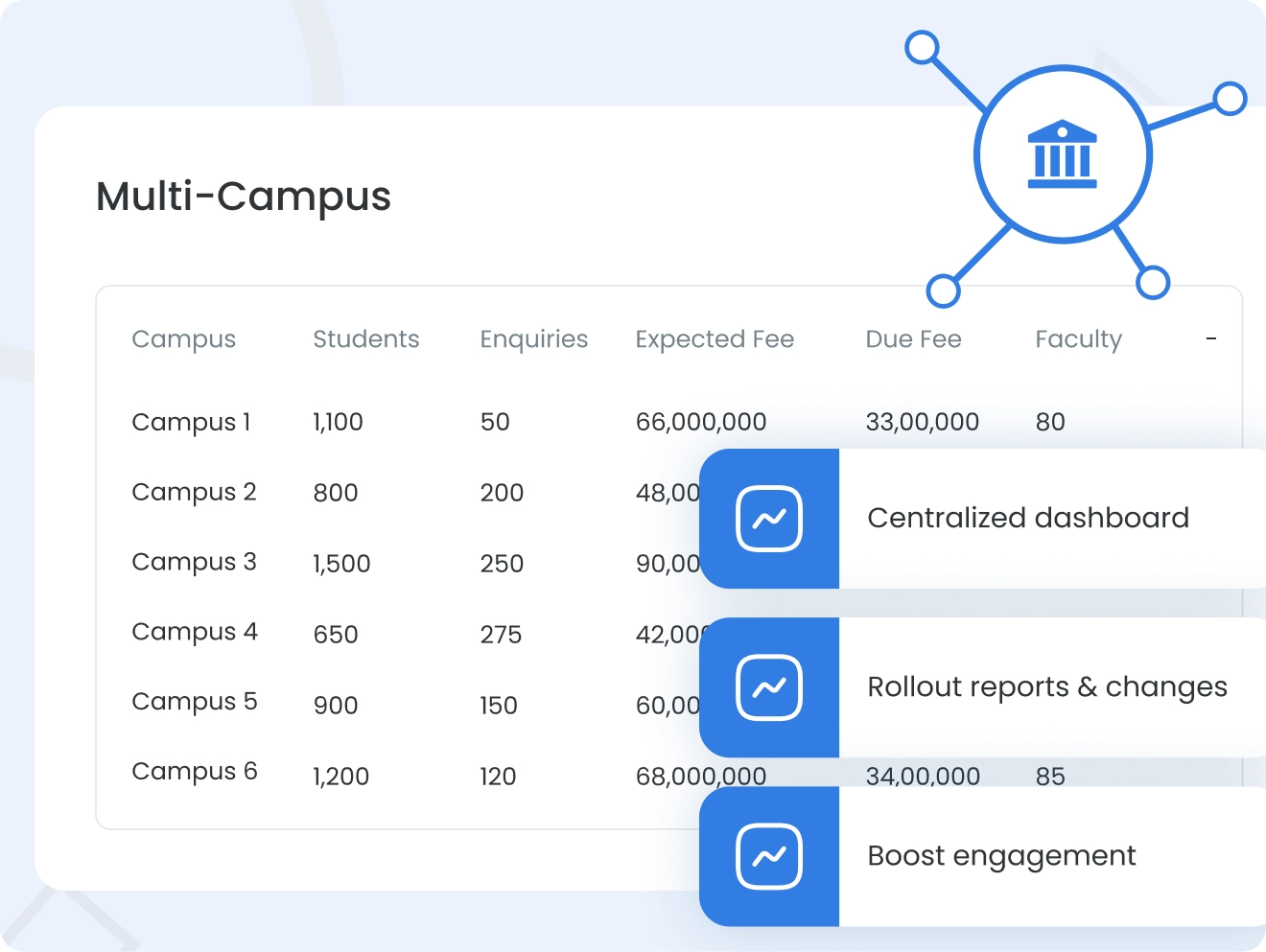Image resolution: width=1266 pixels, height=952 pixels.
Task: Click the Expected Fee column header
Action: tap(715, 339)
